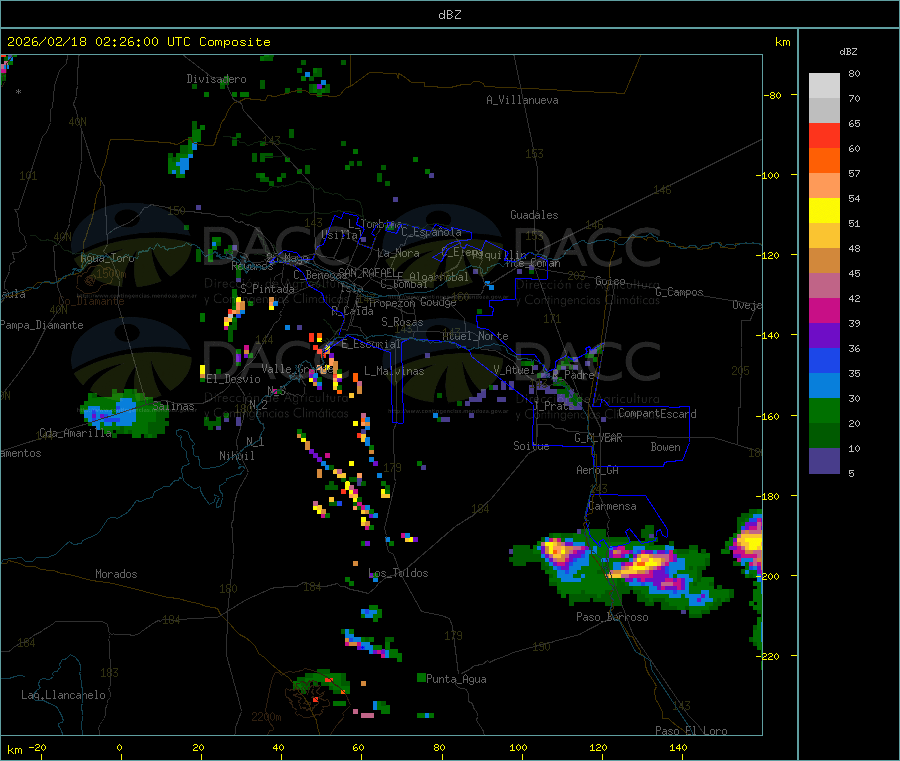Image resolution: width=900 pixels, height=761 pixels.
Task: Click the purple 36-39 dBZ legend swatch
Action: 824,336
